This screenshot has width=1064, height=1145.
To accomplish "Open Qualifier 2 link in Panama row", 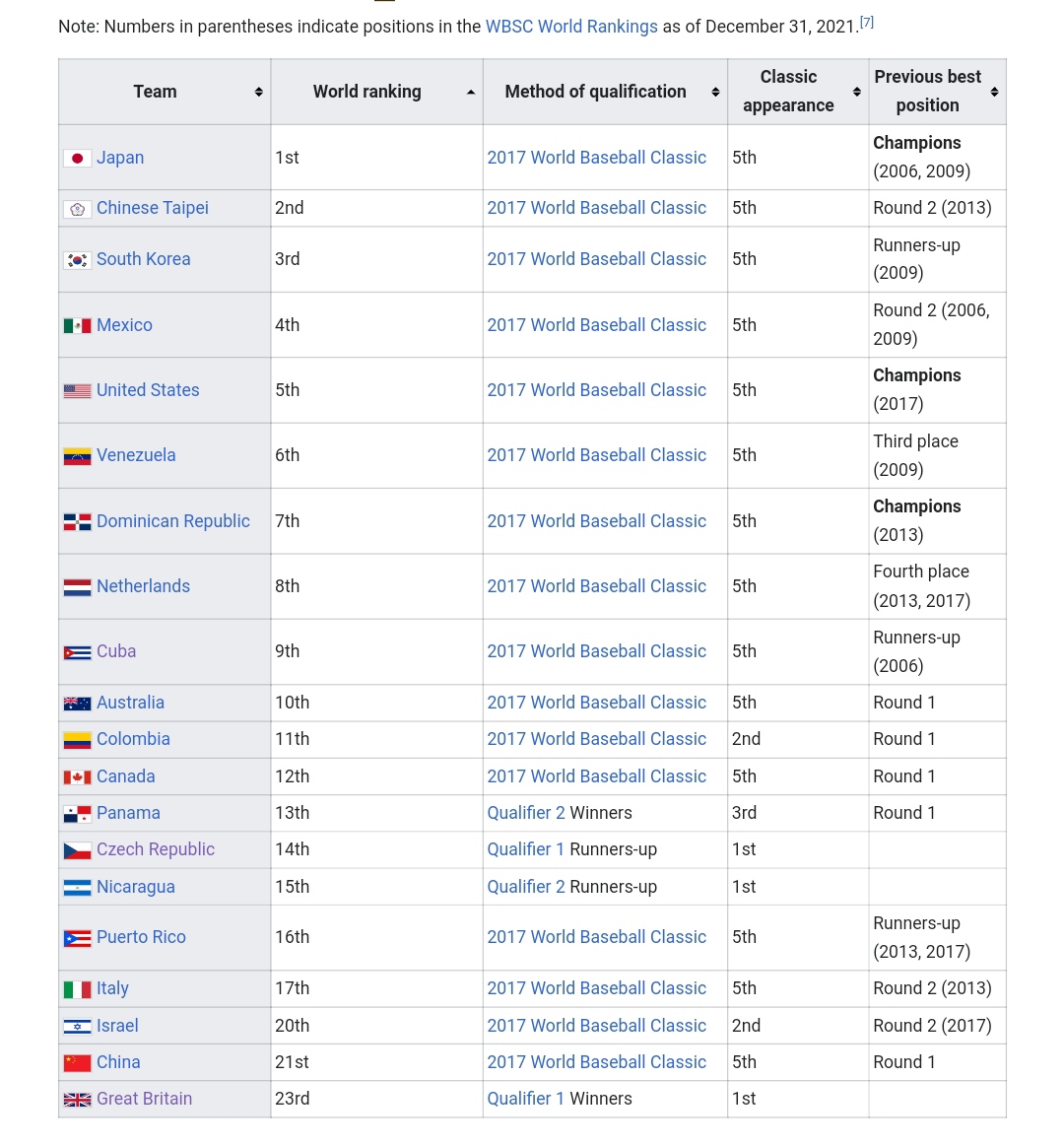I will point(526,813).
